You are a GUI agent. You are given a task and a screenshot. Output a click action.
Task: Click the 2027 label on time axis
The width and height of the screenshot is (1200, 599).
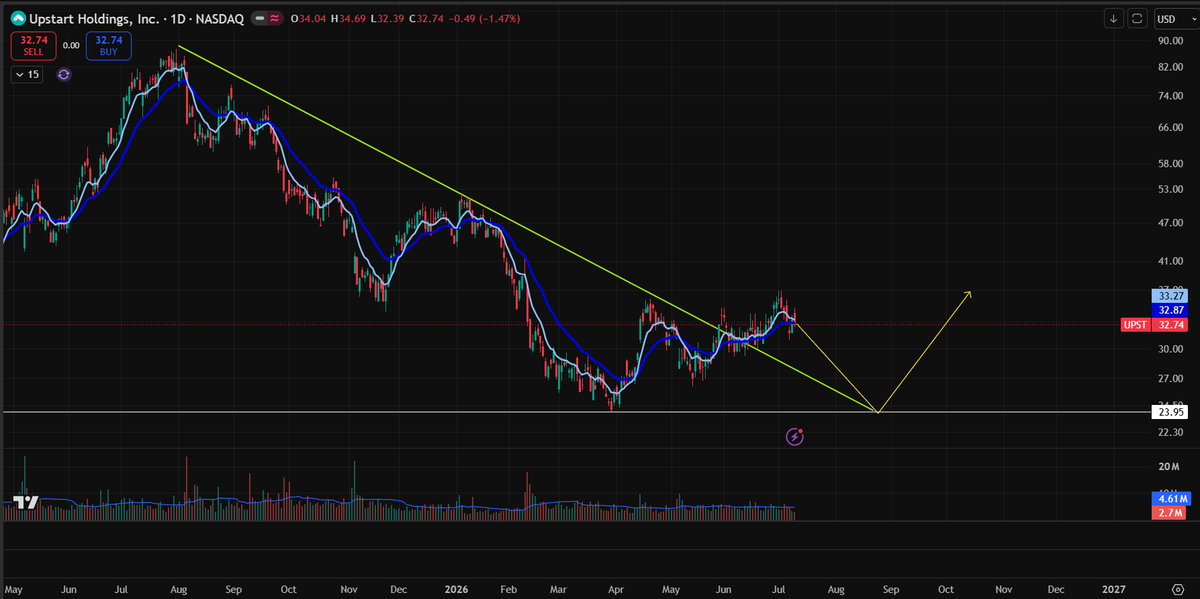coord(1113,589)
